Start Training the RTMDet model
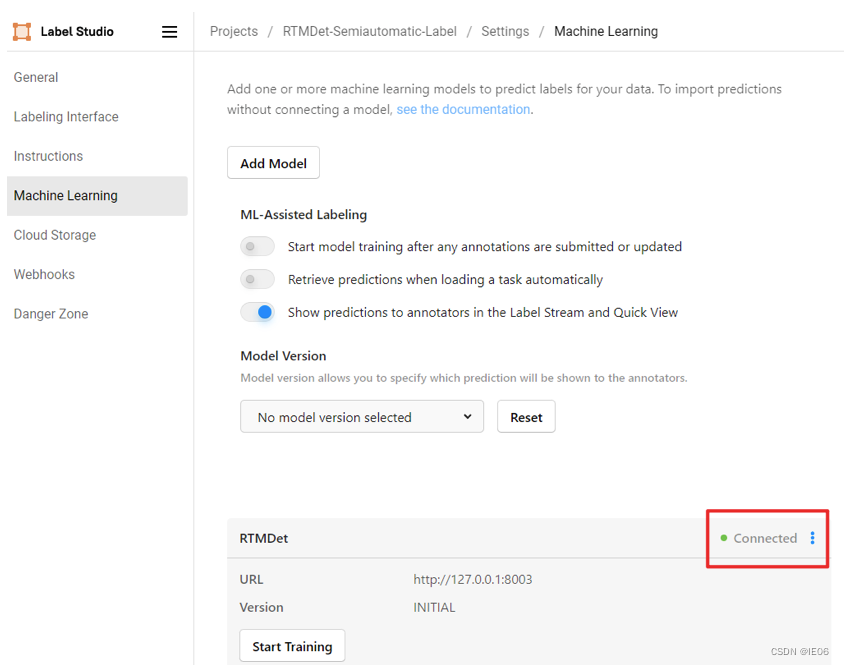This screenshot has height=665, width=844. (x=292, y=646)
